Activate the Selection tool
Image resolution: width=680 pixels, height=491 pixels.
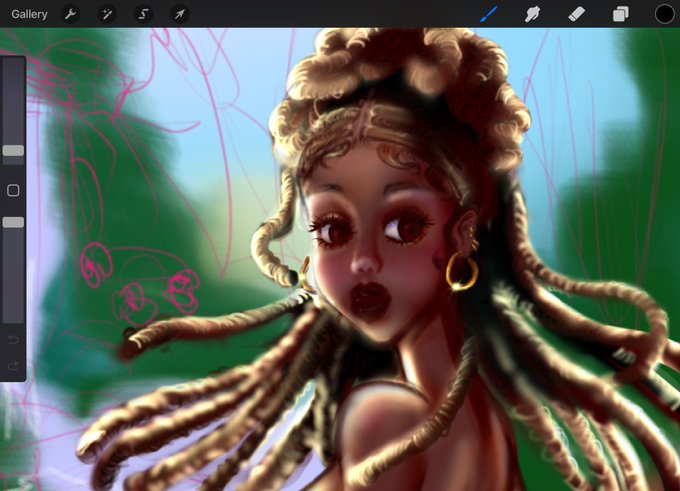[x=143, y=14]
